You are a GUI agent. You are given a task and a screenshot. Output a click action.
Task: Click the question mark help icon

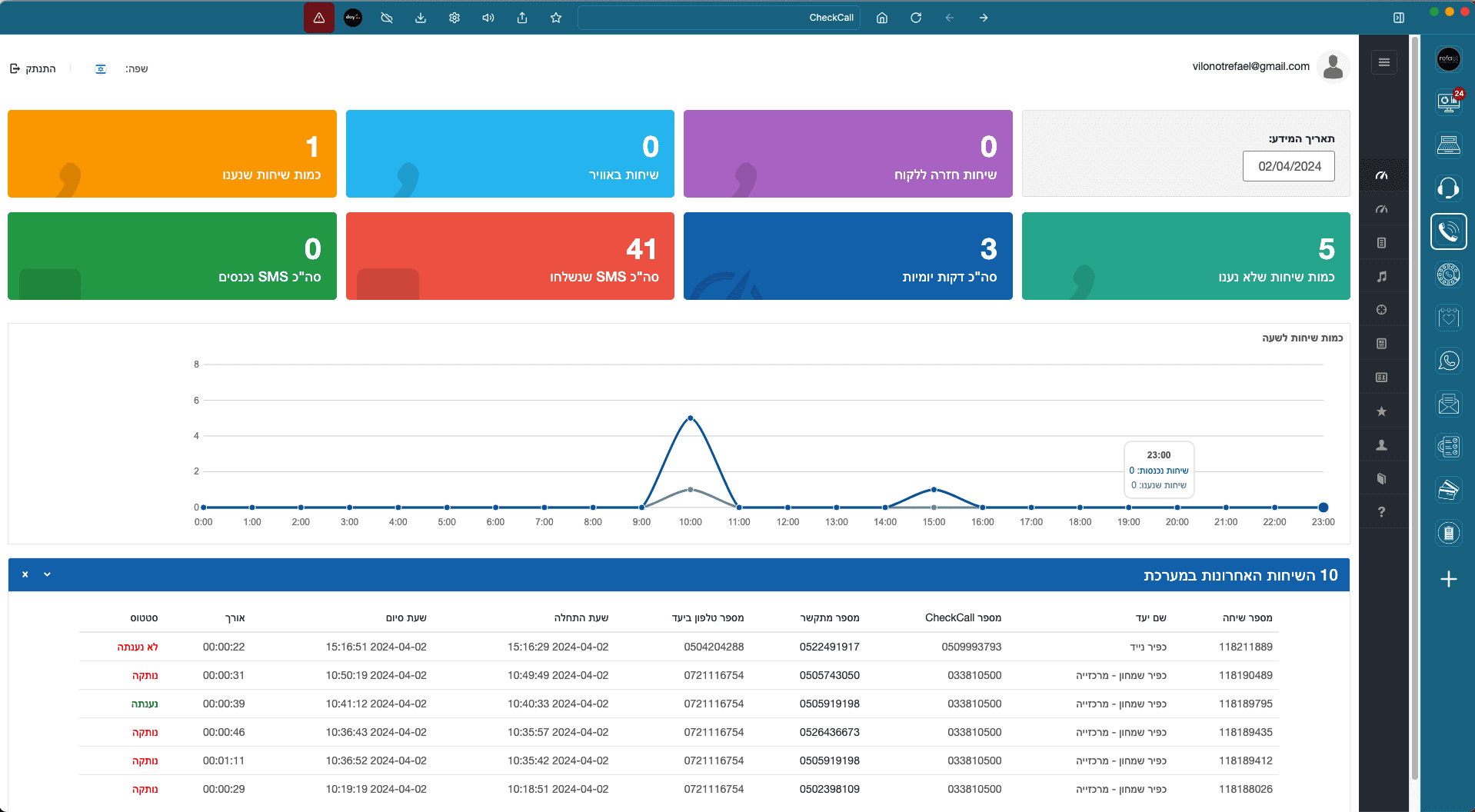tap(1382, 512)
